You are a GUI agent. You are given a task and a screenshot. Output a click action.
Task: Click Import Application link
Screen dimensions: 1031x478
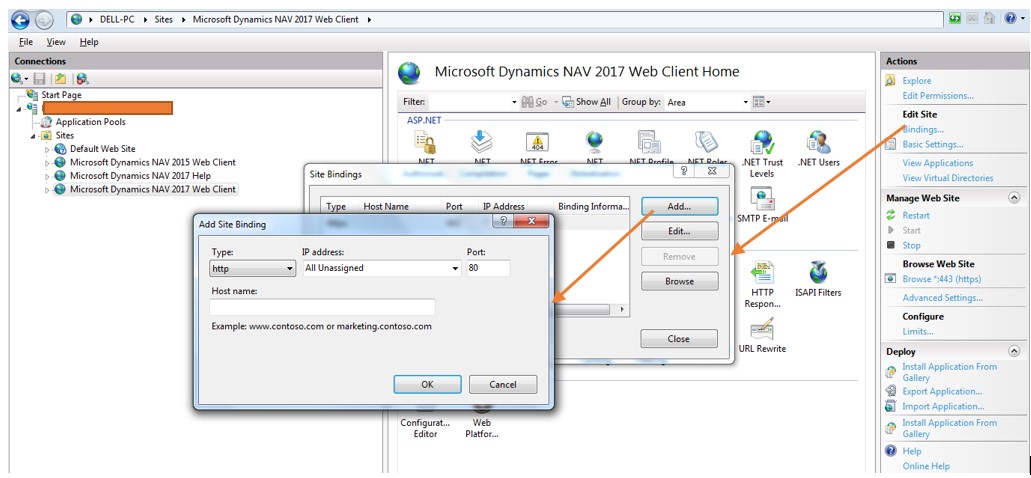tap(943, 407)
